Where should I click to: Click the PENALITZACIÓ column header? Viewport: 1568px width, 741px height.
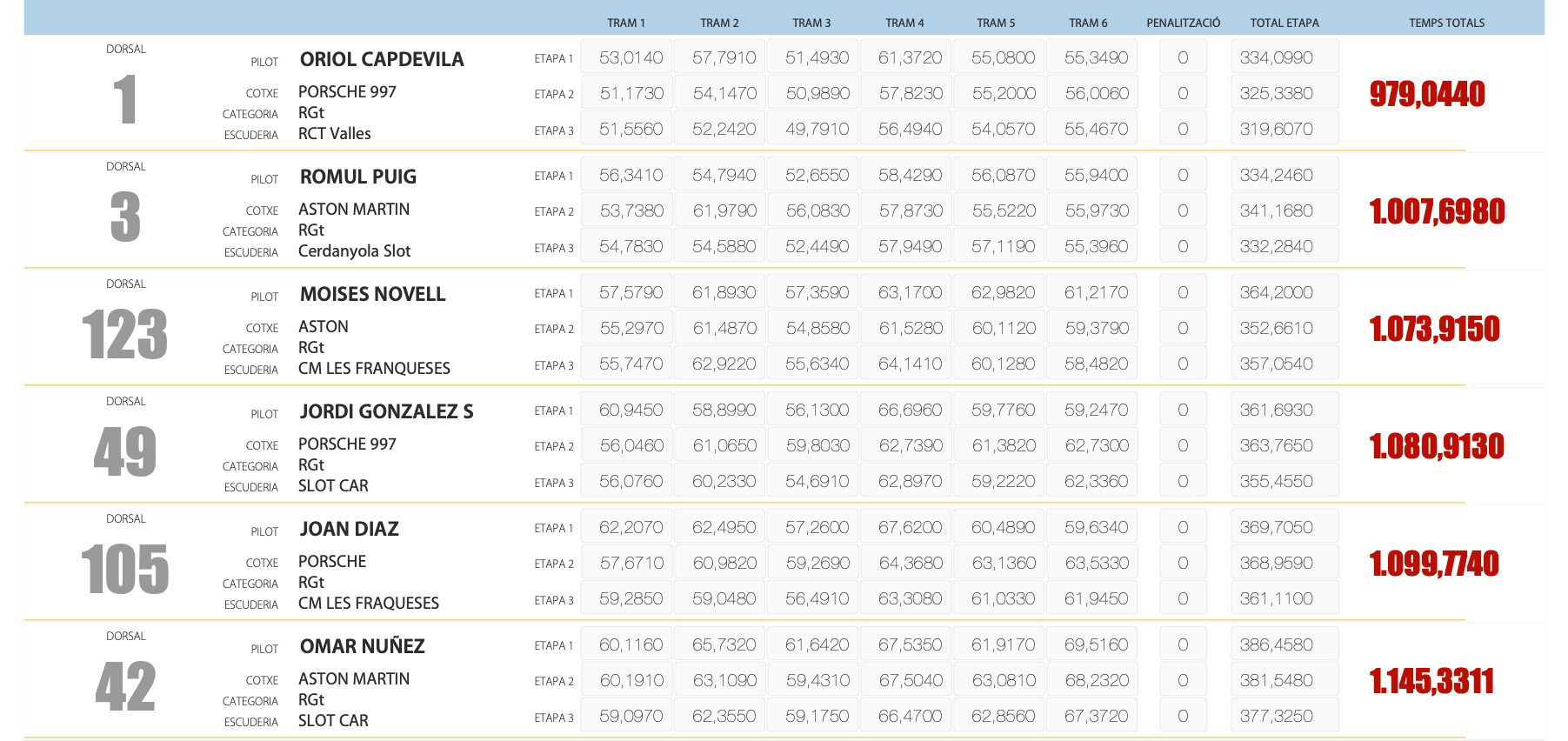point(1183,23)
